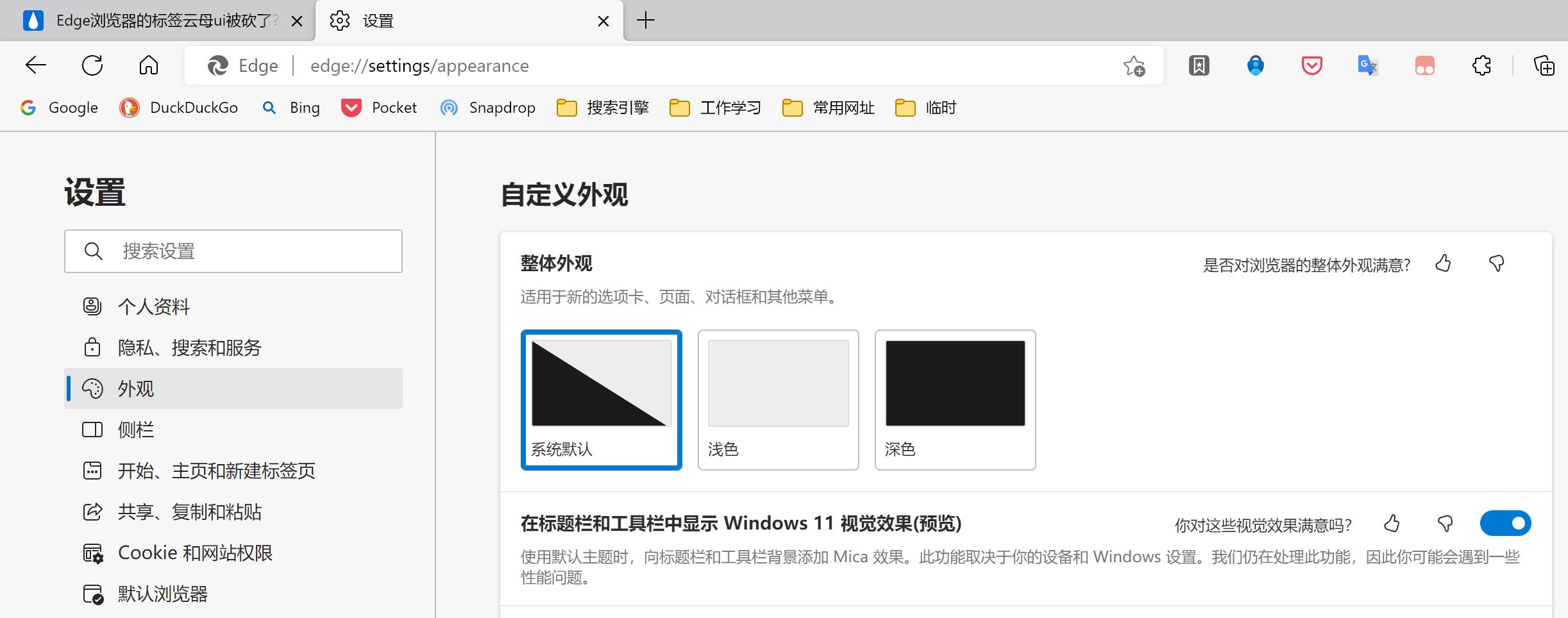Go to the home page
Screen dimensions: 1568x618
coord(149,65)
